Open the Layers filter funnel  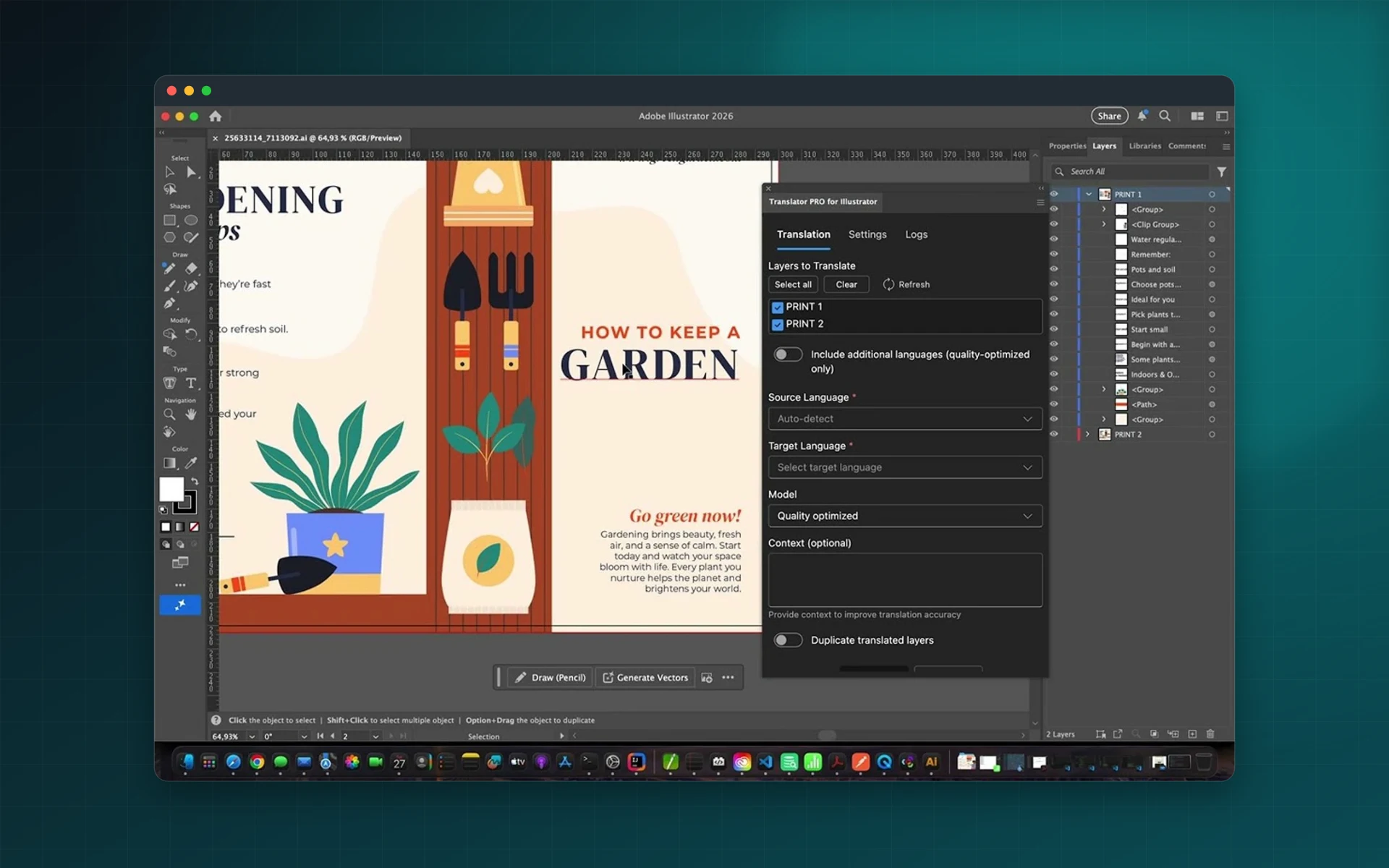(x=1221, y=171)
